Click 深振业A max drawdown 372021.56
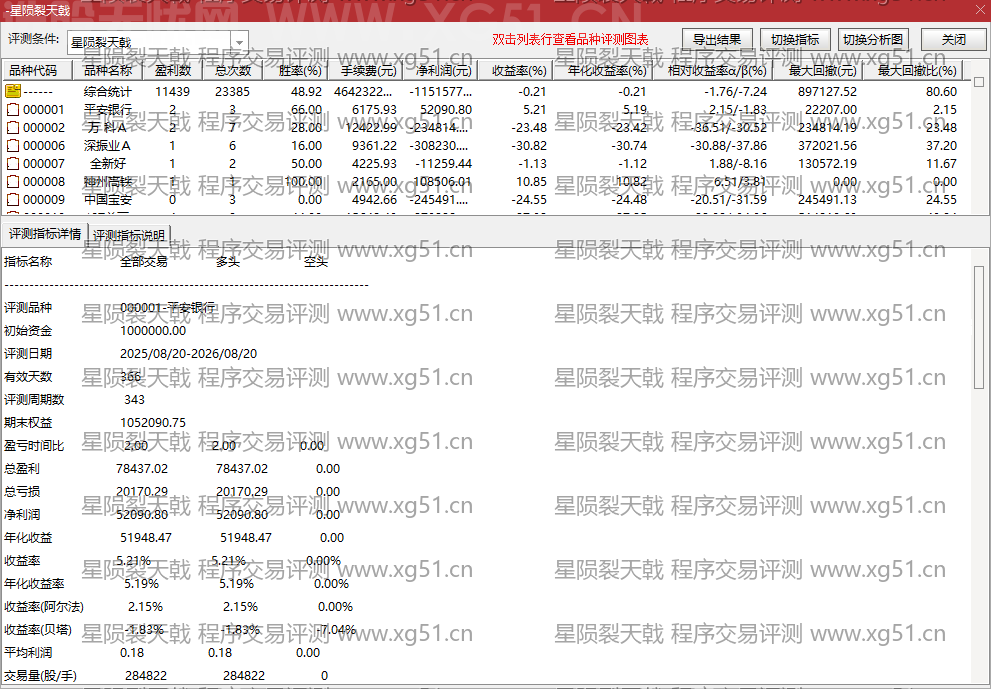Viewport: 991px width, 689px height. pyautogui.click(x=827, y=145)
